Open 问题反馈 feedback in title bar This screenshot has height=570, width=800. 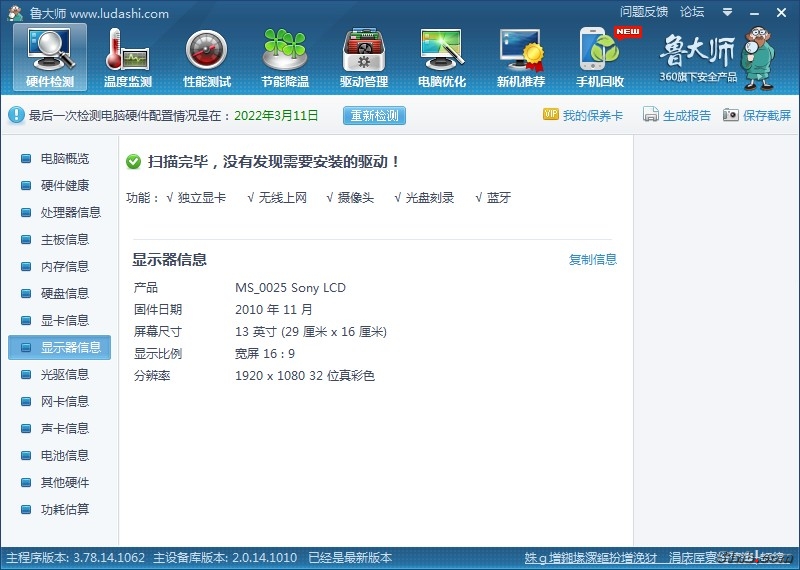click(x=644, y=12)
